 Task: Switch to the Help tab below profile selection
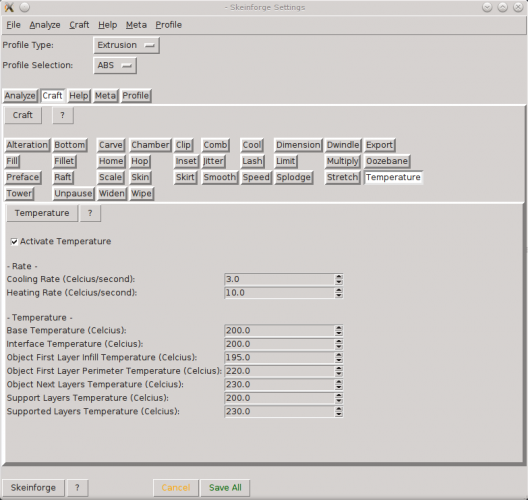coord(79,96)
